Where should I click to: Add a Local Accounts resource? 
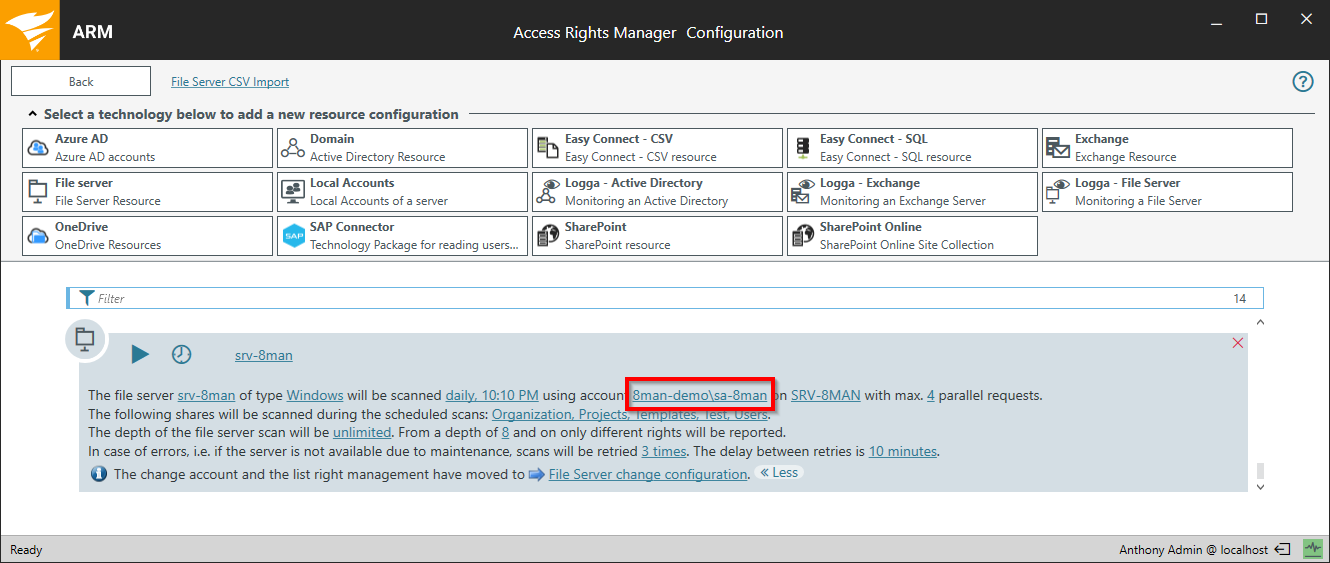click(x=402, y=192)
